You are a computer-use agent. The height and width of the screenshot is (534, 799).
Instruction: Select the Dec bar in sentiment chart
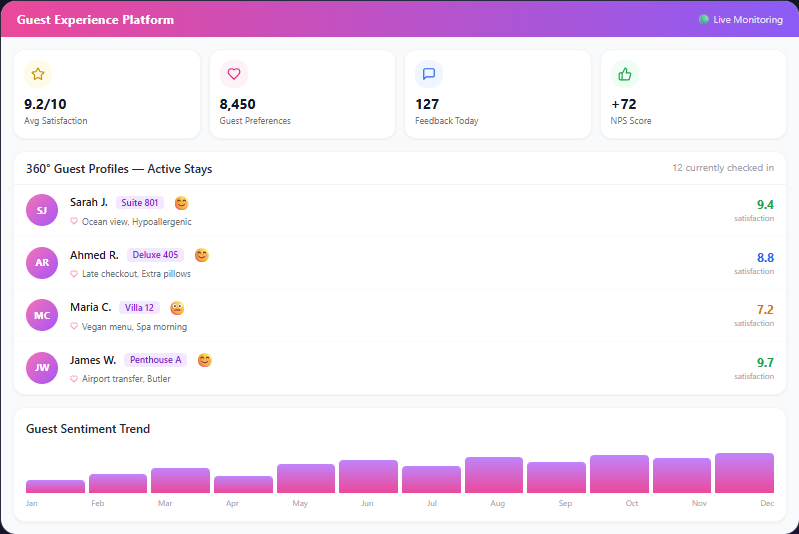[x=744, y=473]
